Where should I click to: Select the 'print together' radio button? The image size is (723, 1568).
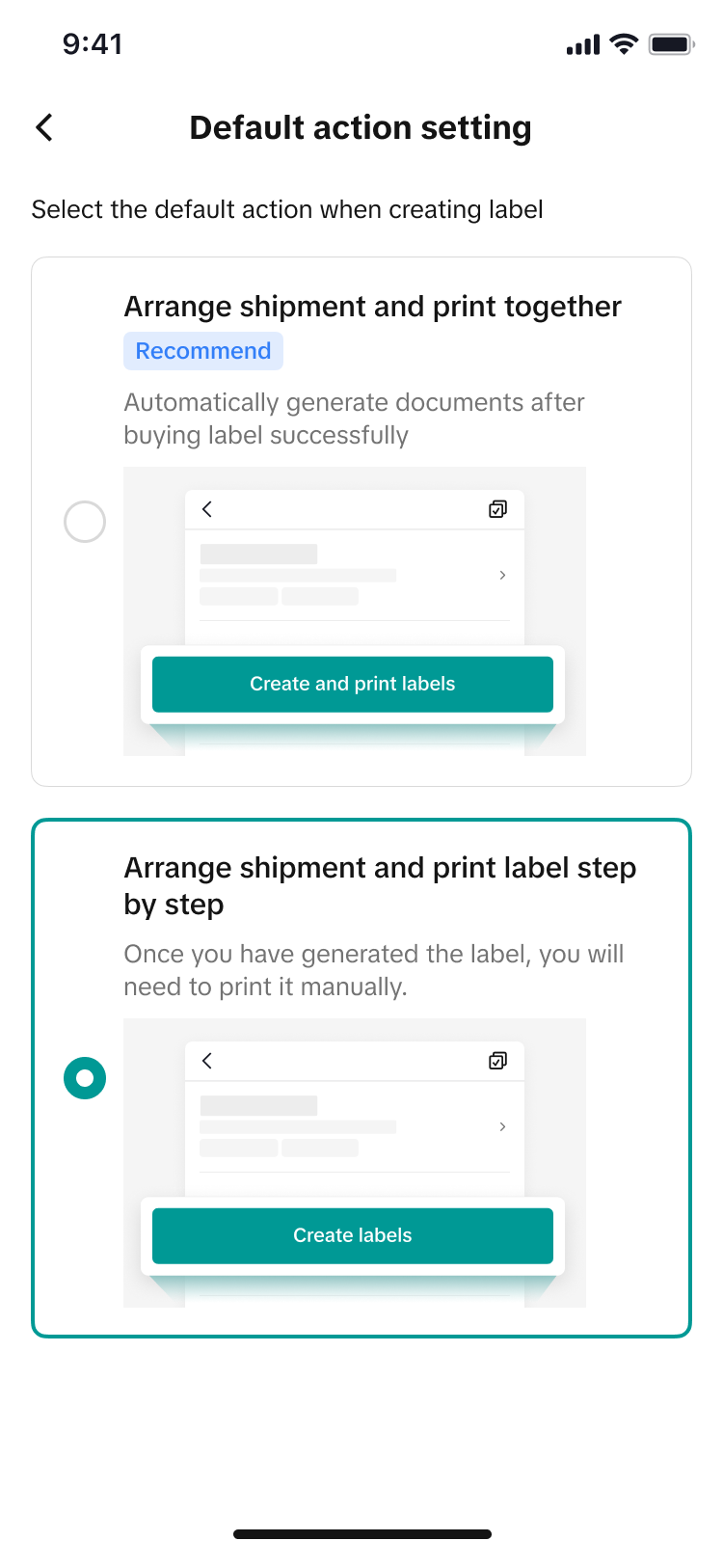click(x=85, y=522)
